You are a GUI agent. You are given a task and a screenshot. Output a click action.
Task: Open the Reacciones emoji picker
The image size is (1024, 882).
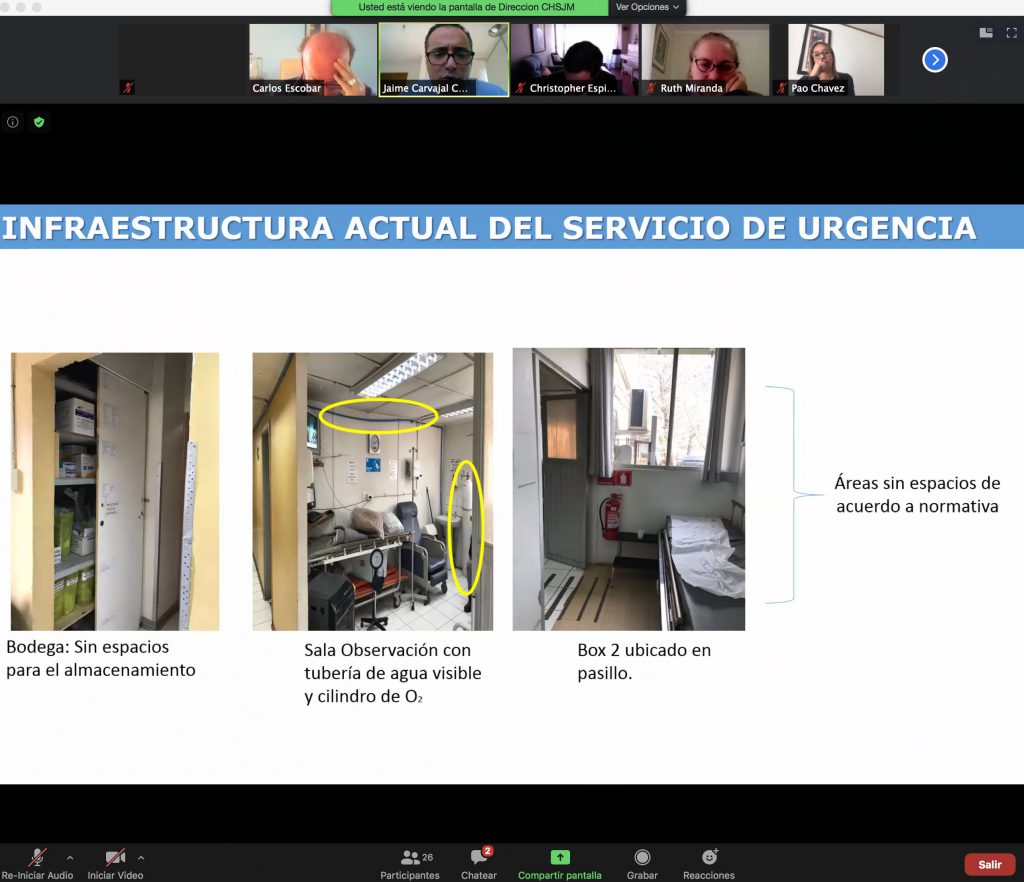point(709,863)
